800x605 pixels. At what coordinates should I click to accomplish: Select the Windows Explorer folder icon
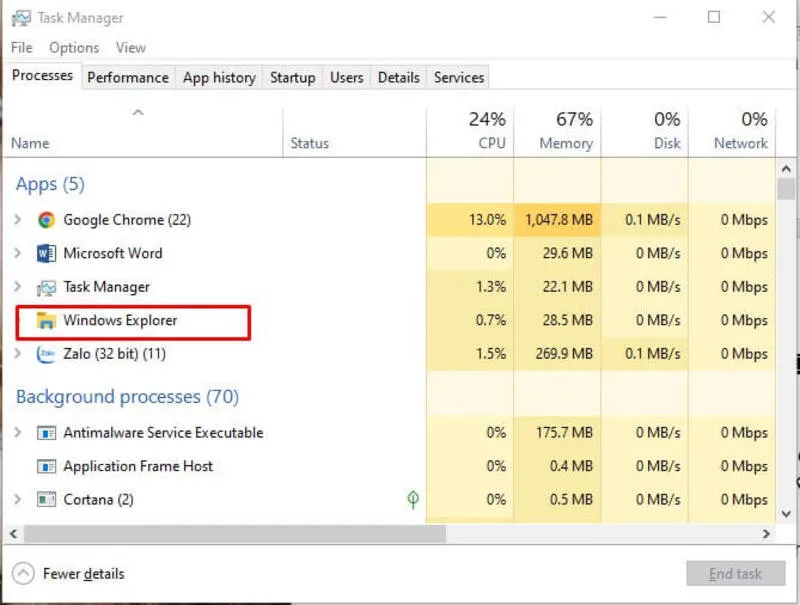[x=46, y=320]
